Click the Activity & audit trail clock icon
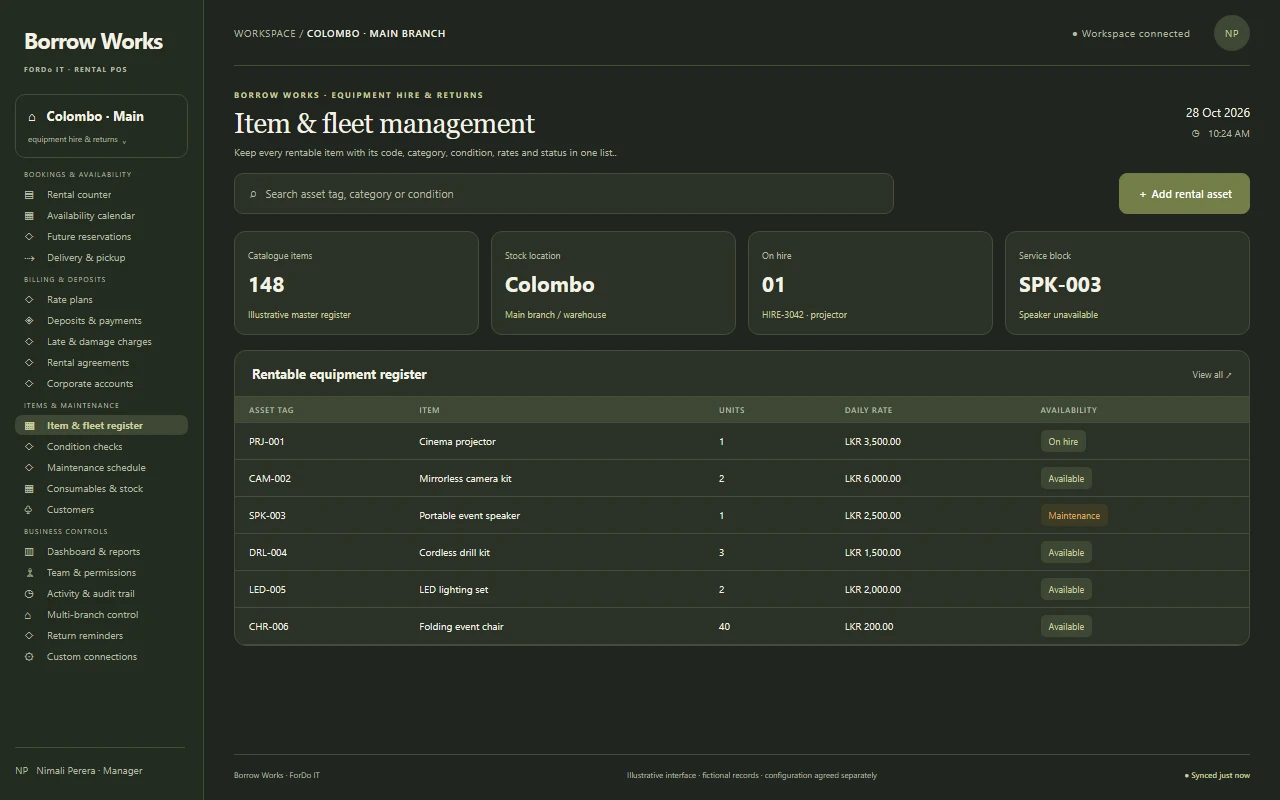 (29, 594)
